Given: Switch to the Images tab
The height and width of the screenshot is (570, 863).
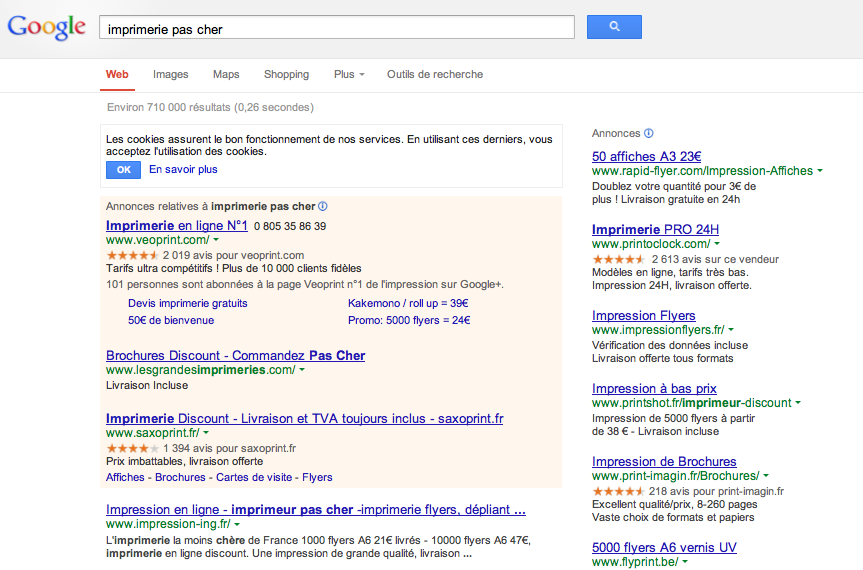Looking at the screenshot, I should (171, 74).
